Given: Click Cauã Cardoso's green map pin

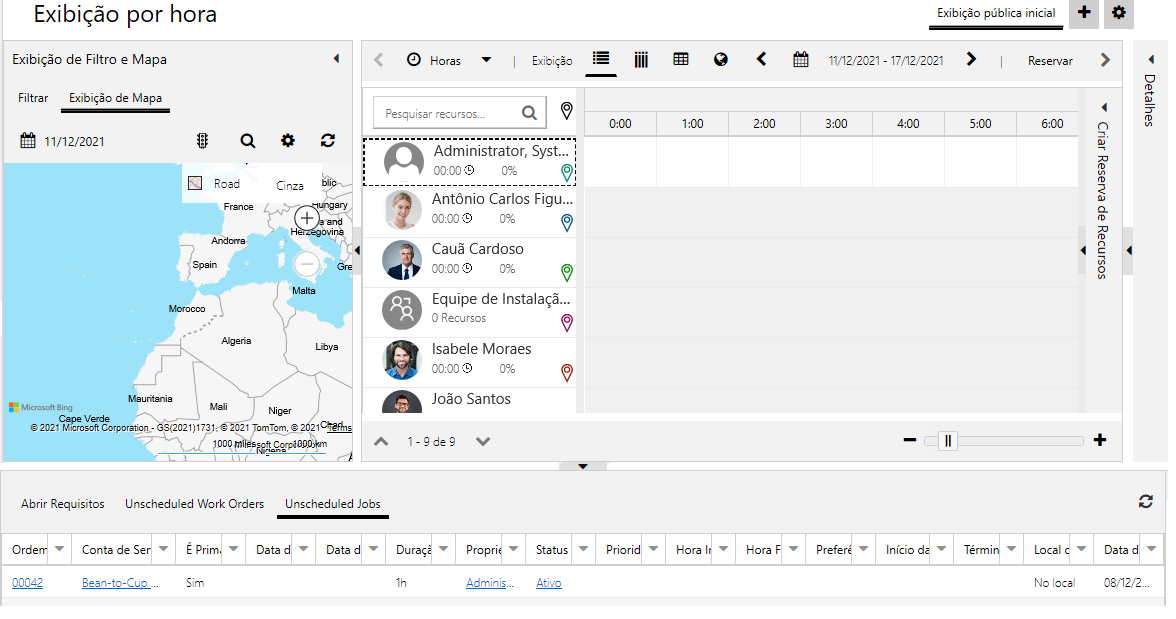Looking at the screenshot, I should point(567,272).
